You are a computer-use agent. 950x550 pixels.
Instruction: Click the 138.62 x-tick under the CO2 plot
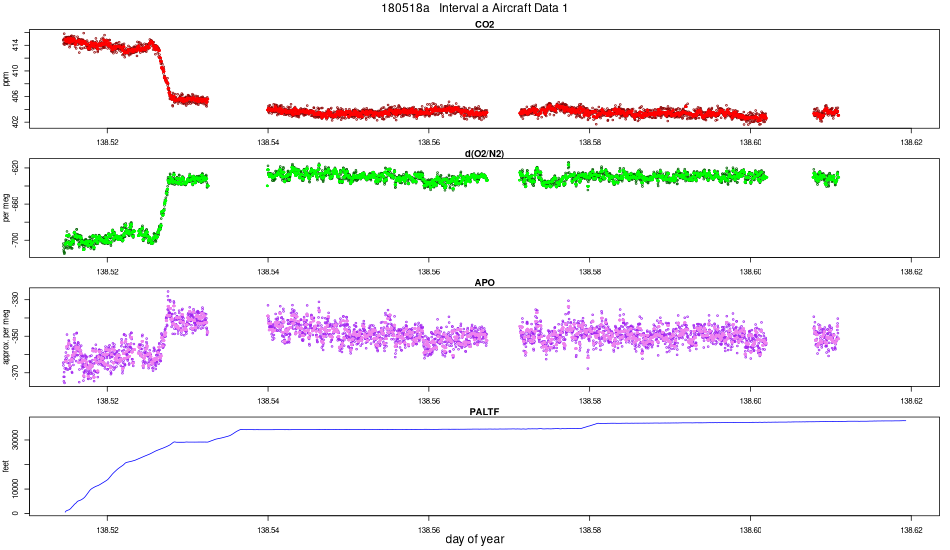point(911,142)
